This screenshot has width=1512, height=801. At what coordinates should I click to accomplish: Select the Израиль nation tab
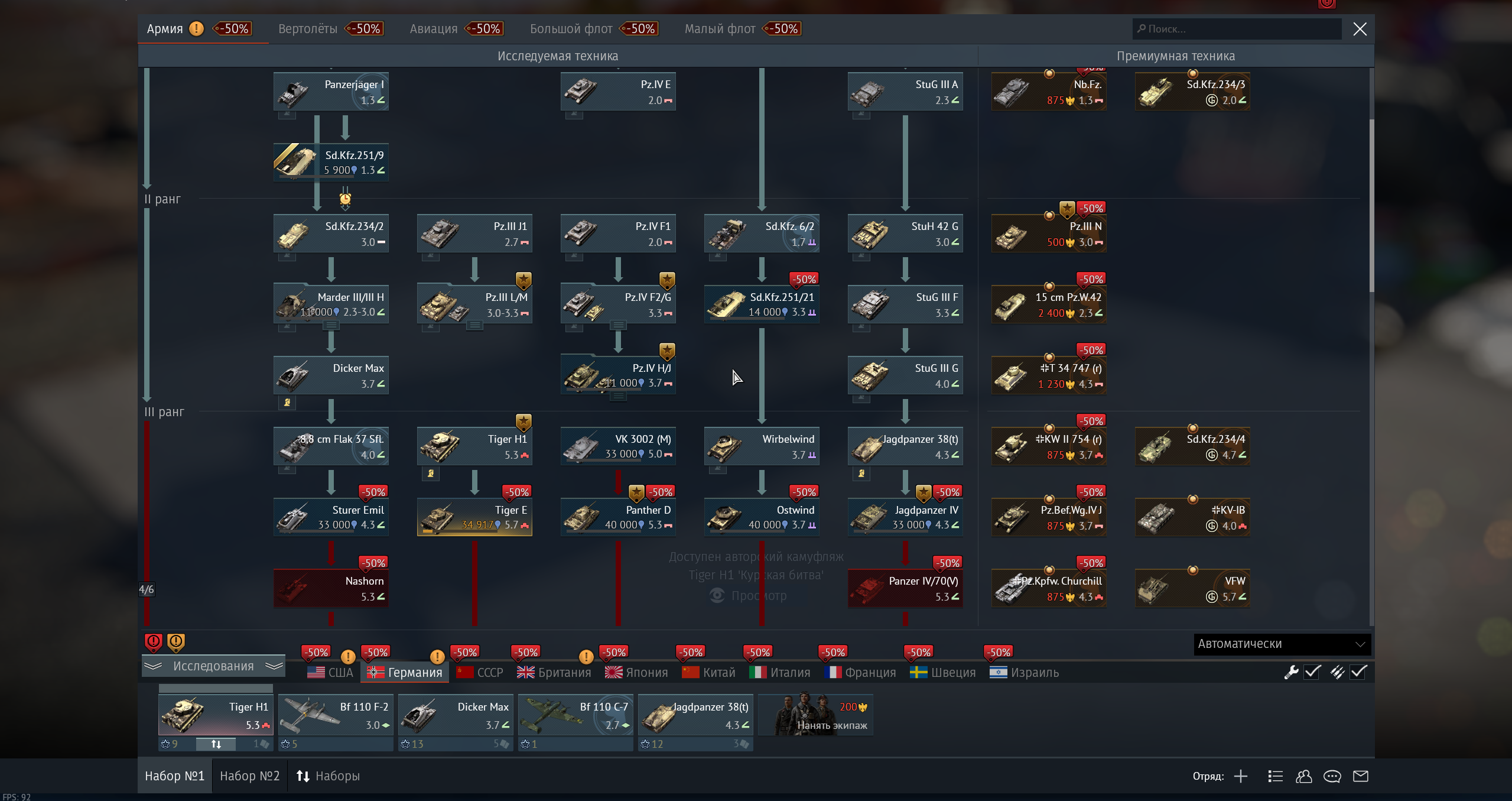coord(1025,673)
